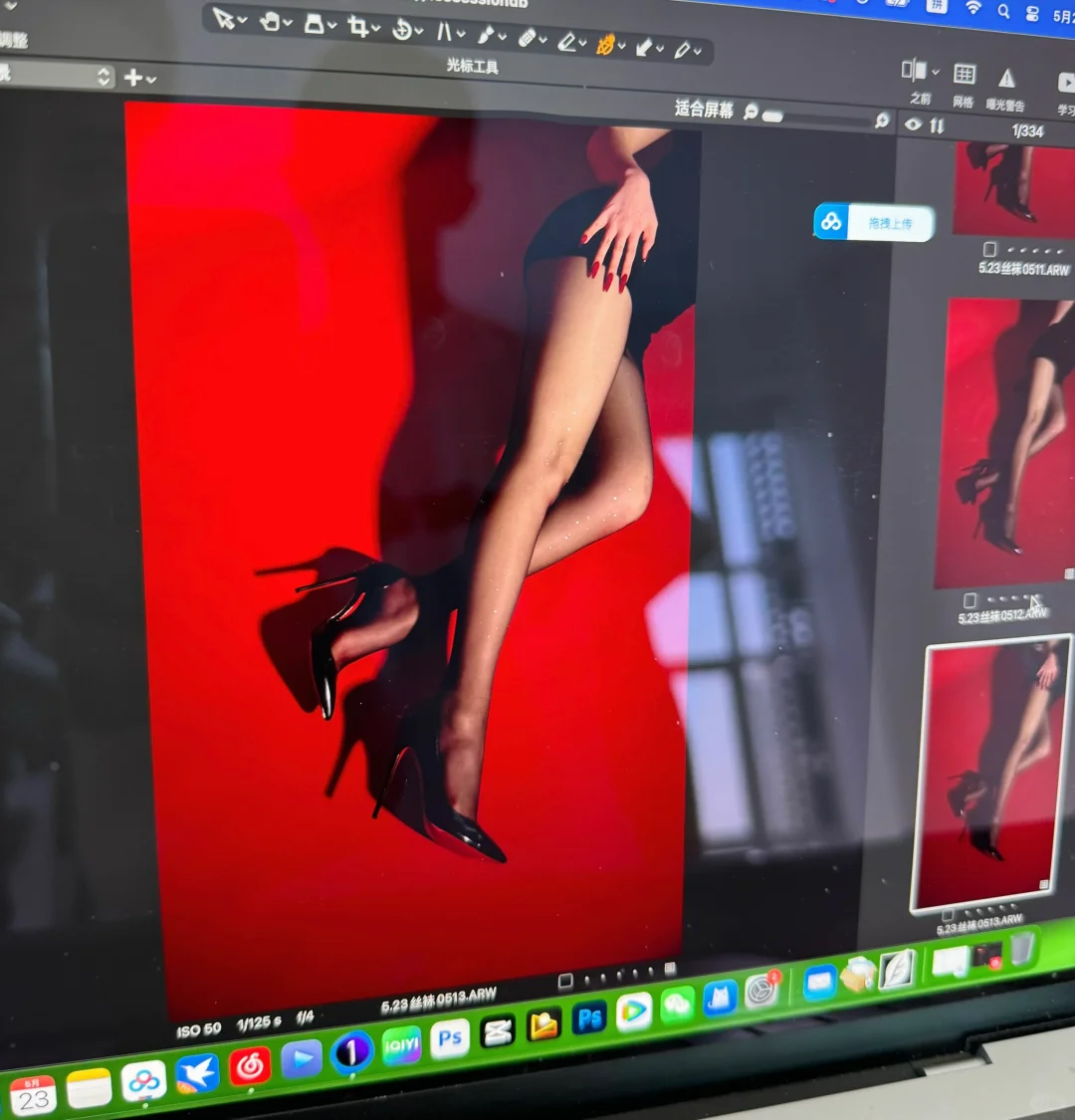This screenshot has width=1075, height=1120.
Task: Select the brush tool in cursor toolbar
Action: [x=486, y=35]
